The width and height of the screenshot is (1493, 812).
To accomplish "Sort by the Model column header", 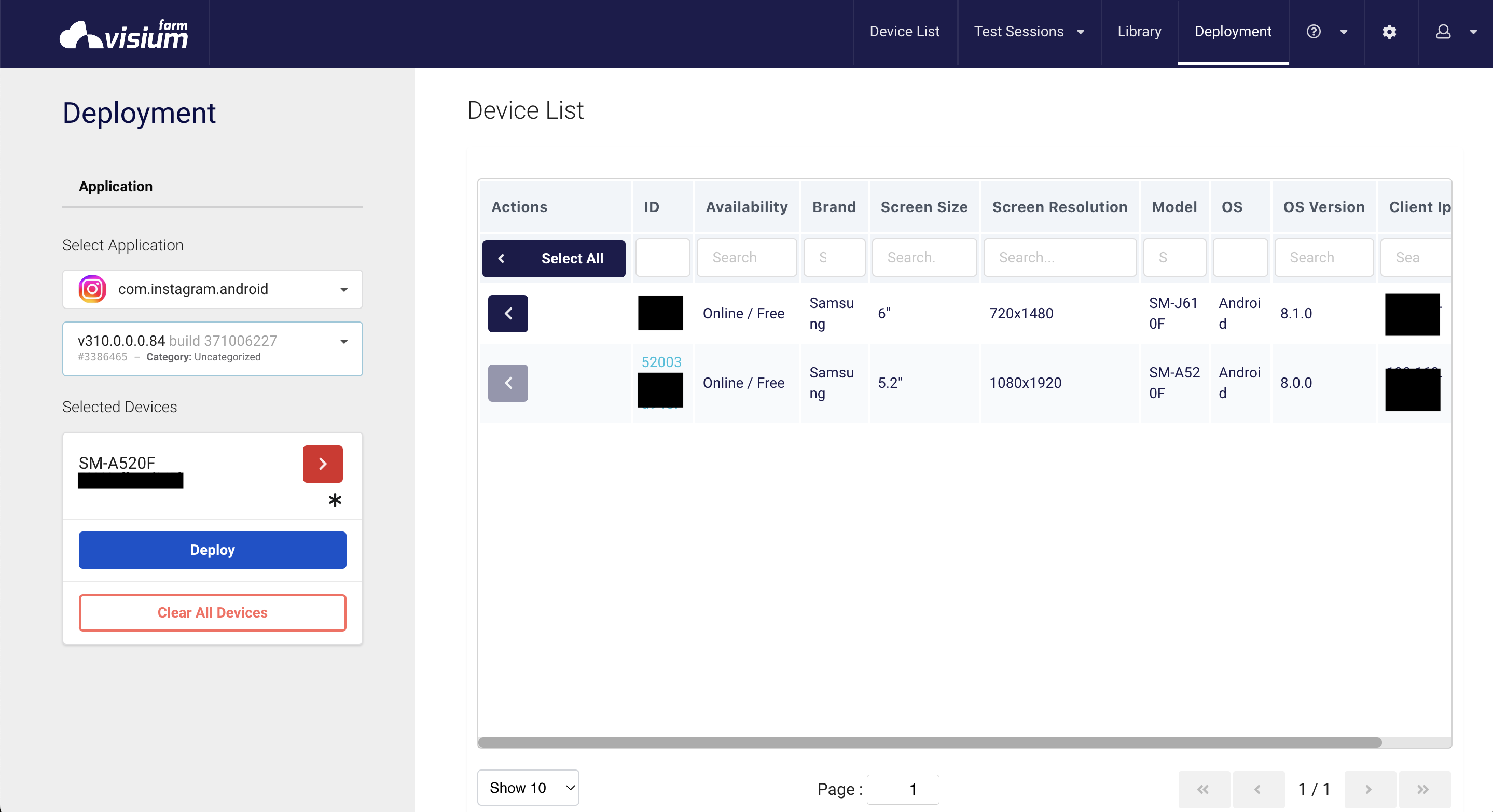I will coord(1174,207).
